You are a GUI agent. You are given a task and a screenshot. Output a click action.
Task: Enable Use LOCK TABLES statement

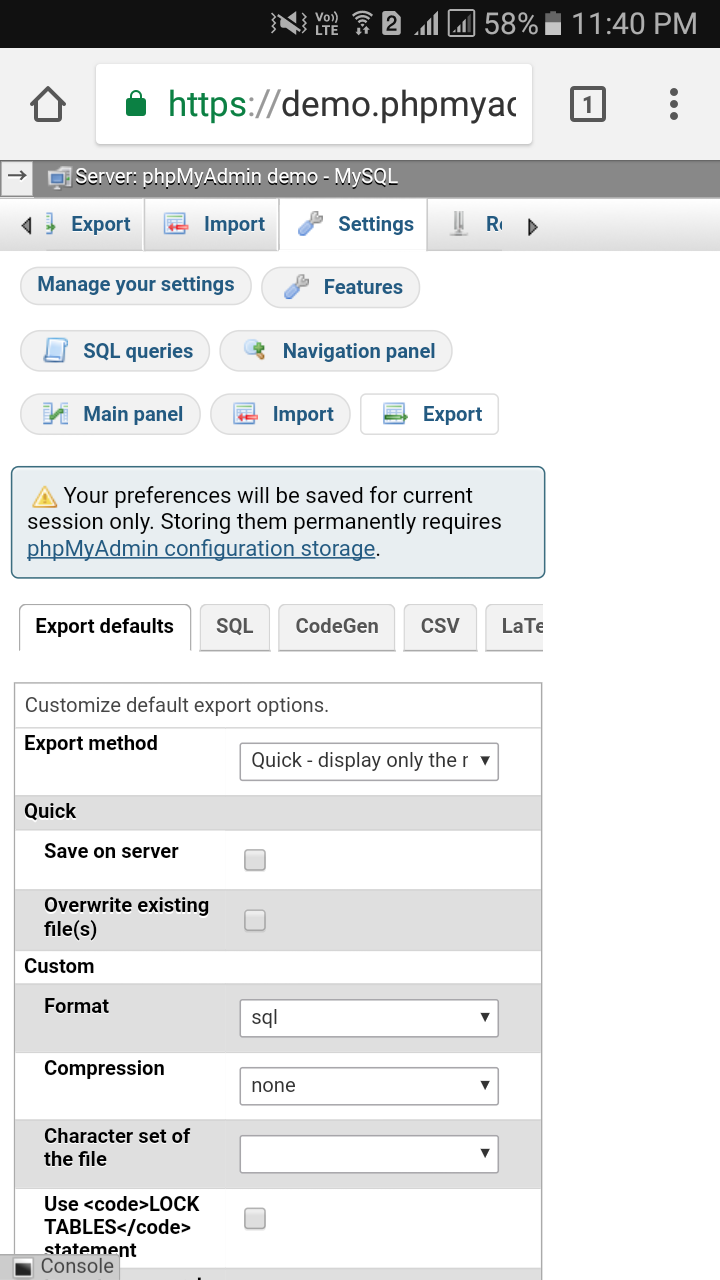tap(254, 1218)
